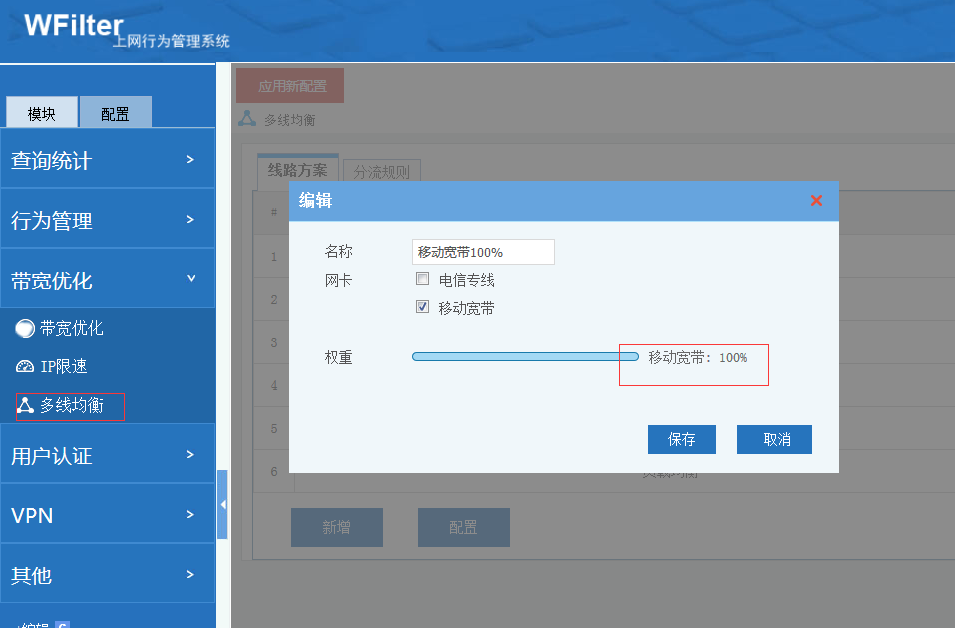This screenshot has height=628, width=955.
Task: Click the WFilter logo
Action: click(x=74, y=25)
